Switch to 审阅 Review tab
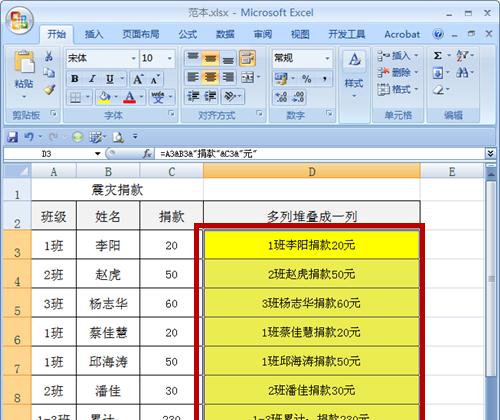The height and width of the screenshot is (420, 500). coord(263,34)
